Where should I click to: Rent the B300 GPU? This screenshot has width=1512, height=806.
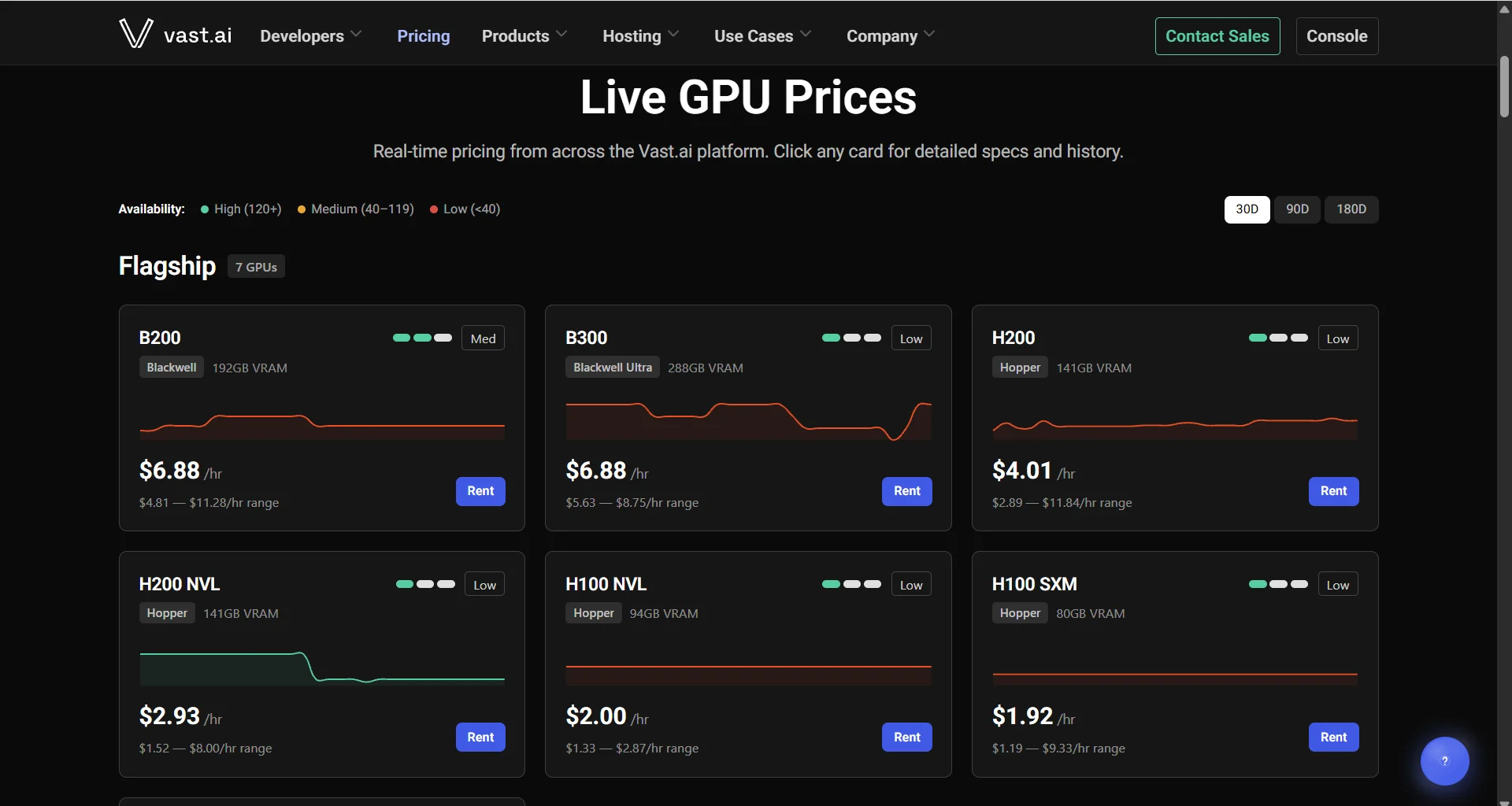coord(906,491)
